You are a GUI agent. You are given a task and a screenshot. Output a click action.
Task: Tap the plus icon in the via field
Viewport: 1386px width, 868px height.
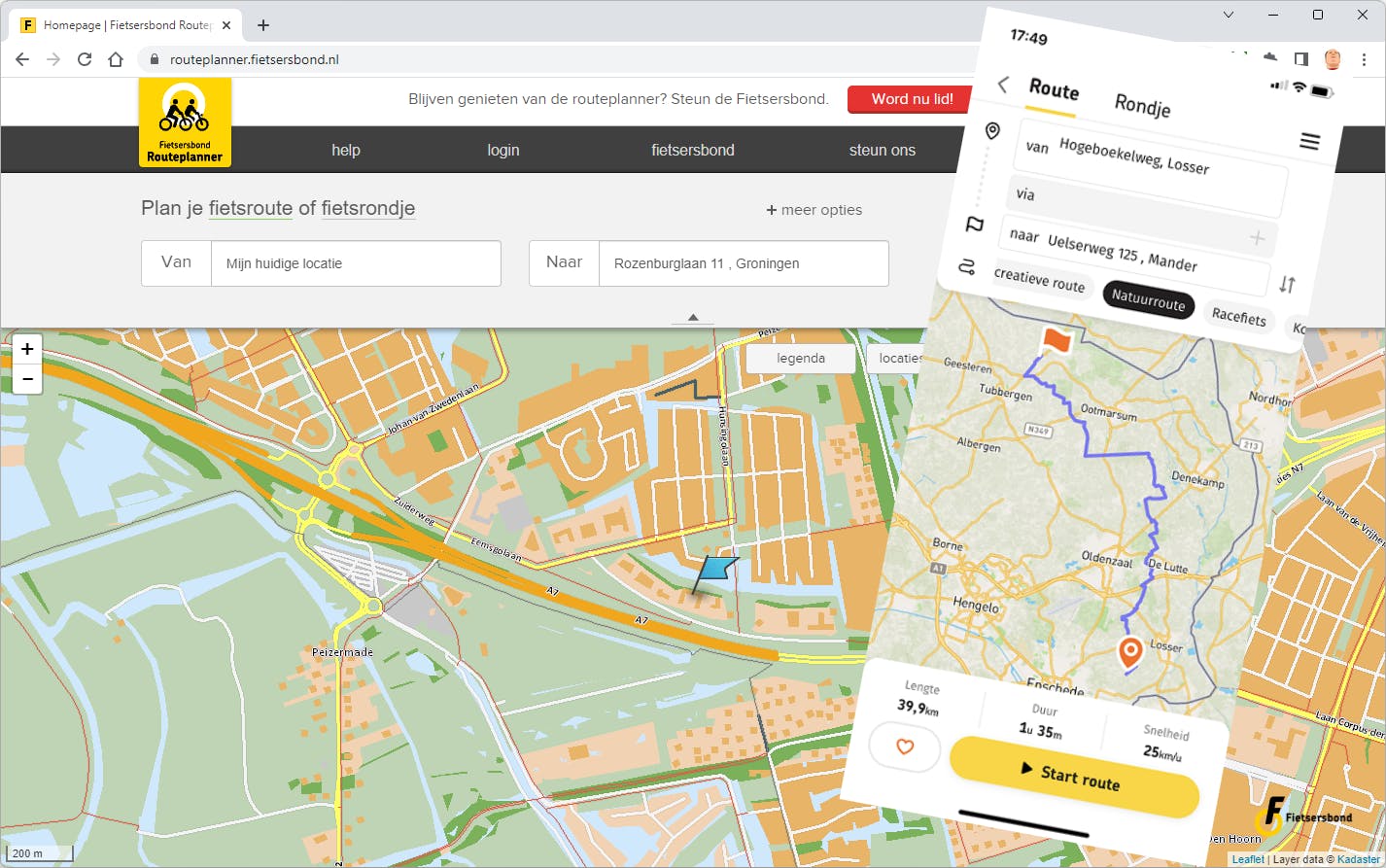coord(1257,237)
